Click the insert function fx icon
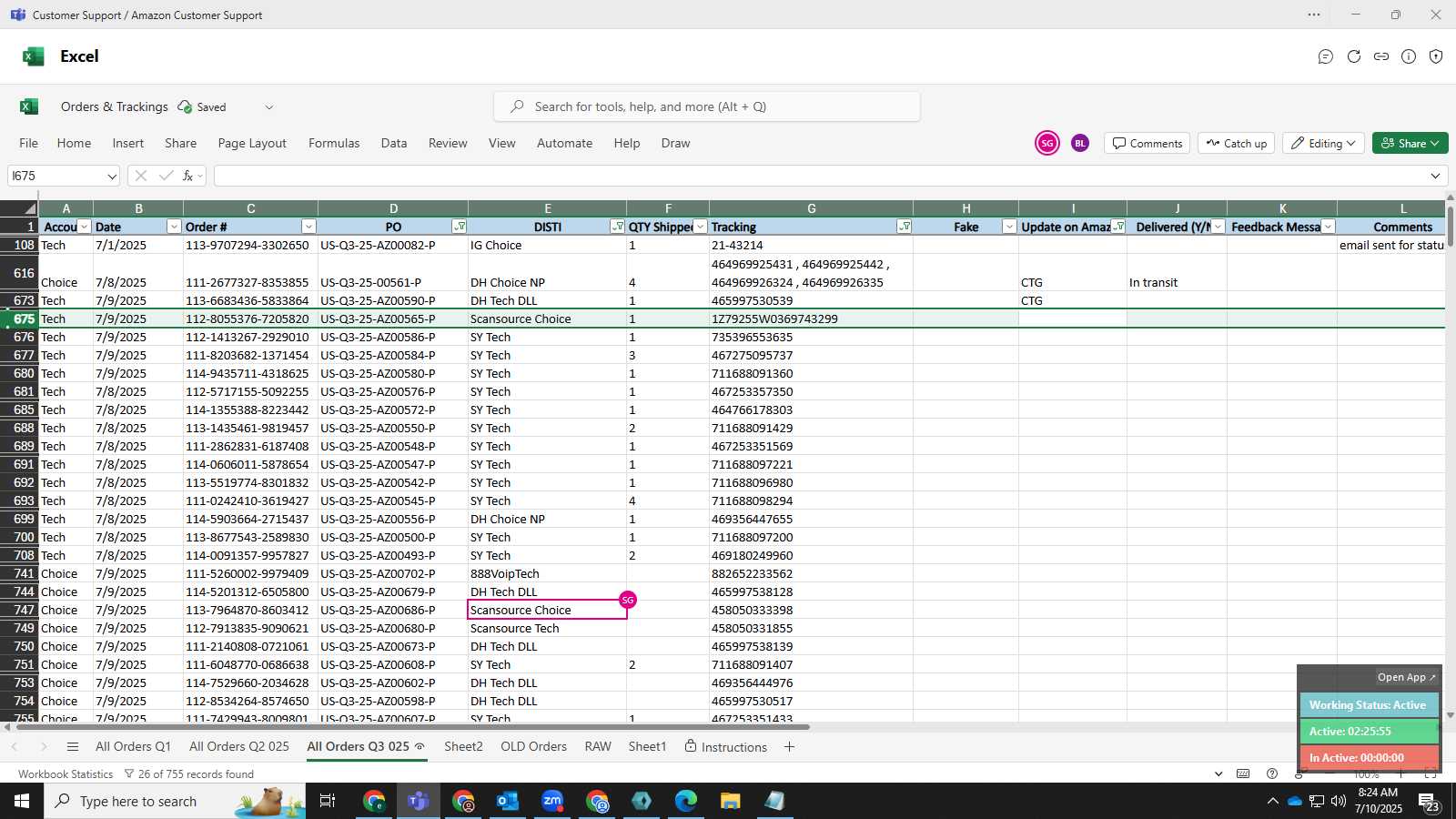1456x819 pixels. 188,176
